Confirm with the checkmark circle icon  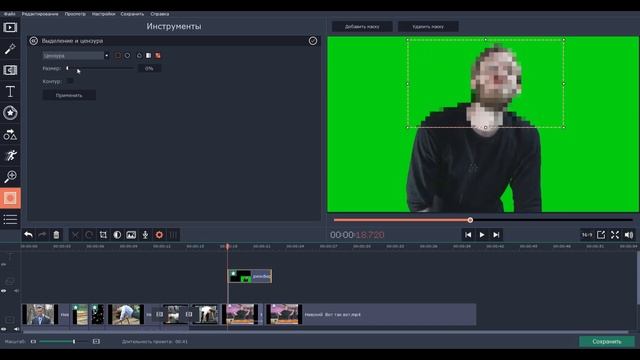[313, 41]
